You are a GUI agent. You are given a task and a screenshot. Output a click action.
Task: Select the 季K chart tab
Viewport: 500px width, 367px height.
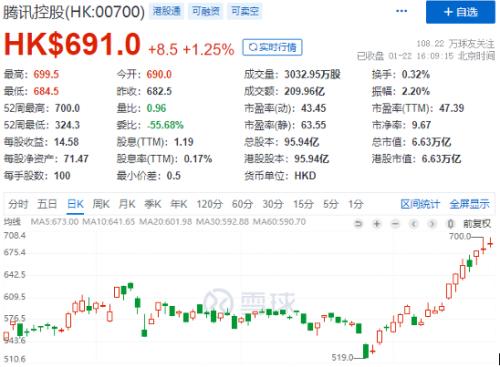point(153,204)
